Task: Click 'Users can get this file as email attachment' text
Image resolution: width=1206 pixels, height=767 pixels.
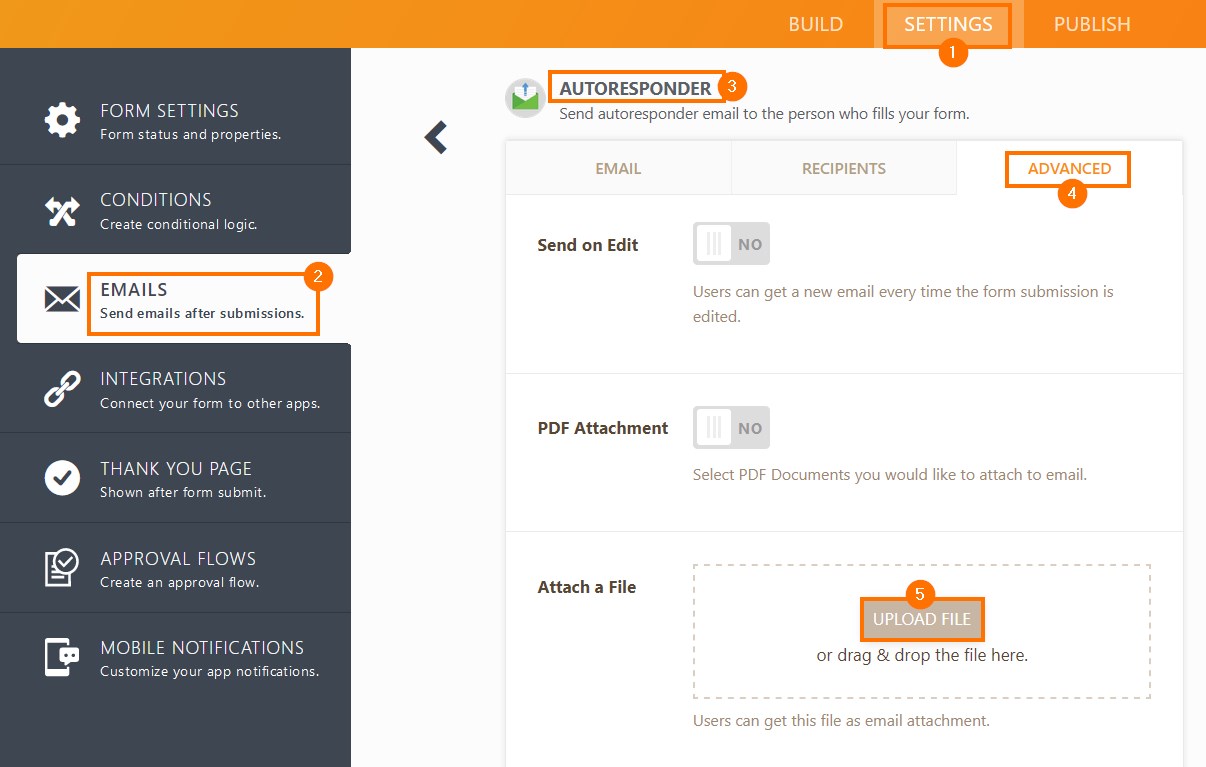Action: (x=841, y=720)
